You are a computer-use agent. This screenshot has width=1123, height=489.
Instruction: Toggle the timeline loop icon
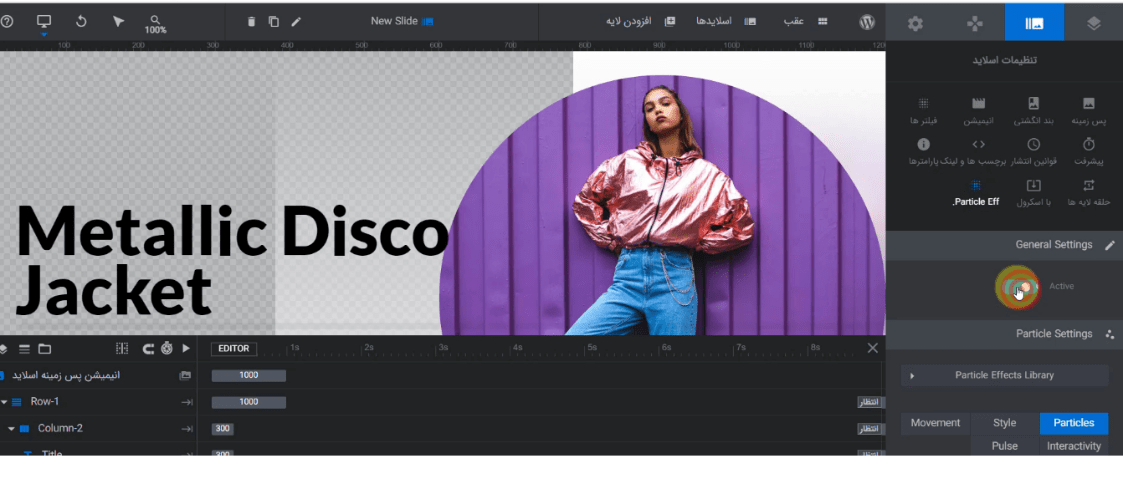coord(148,349)
